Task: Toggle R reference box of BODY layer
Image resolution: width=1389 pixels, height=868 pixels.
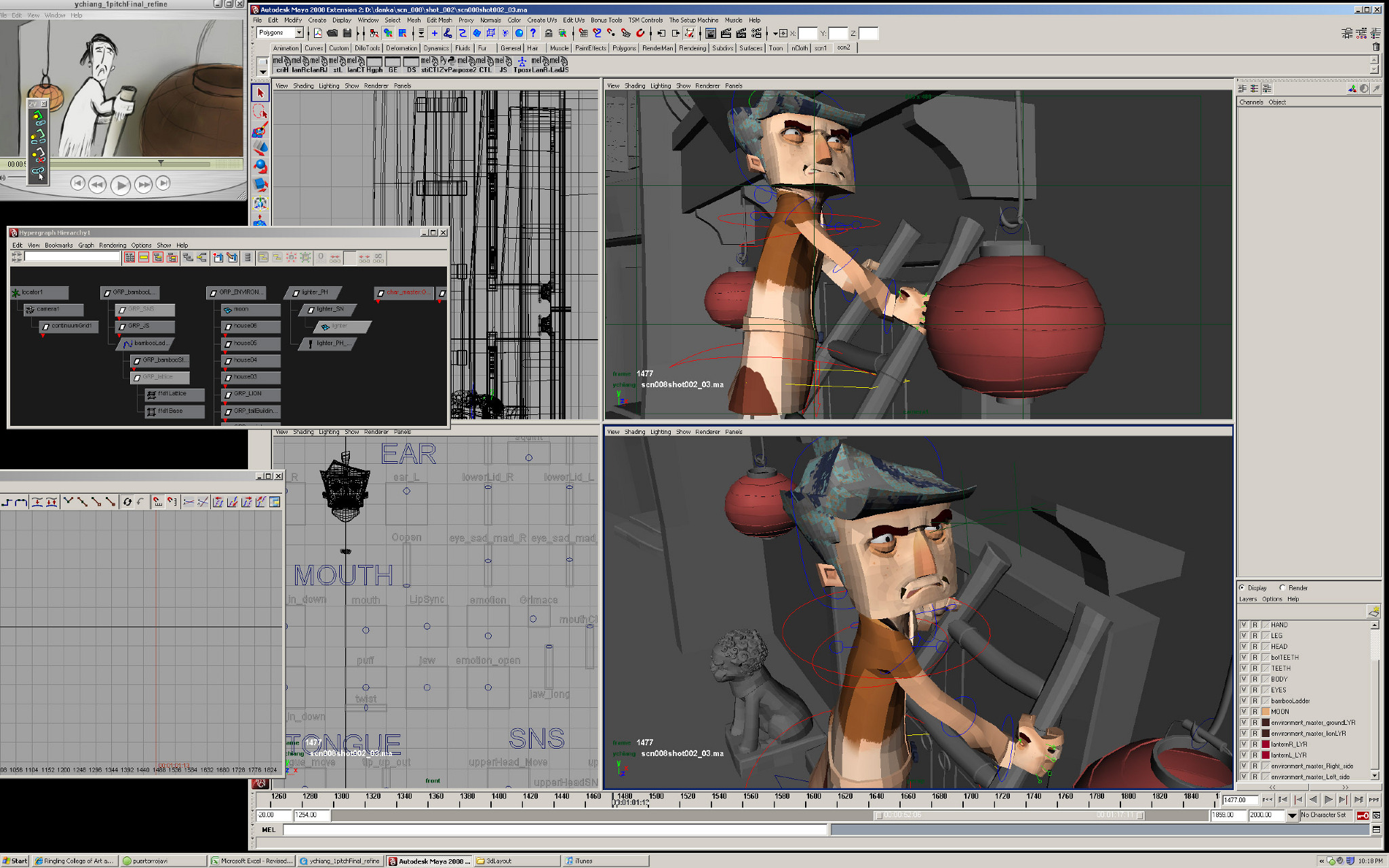Action: (1254, 679)
